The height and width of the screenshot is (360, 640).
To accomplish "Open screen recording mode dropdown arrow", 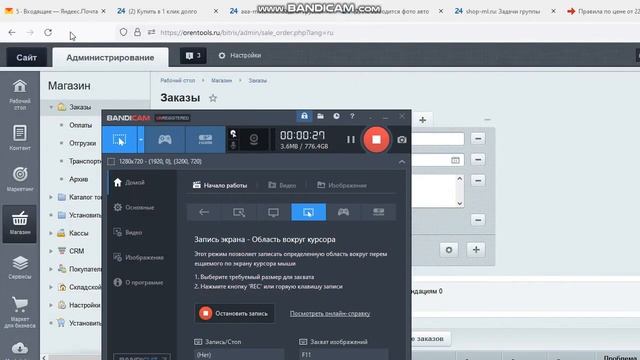I will tap(140, 140).
